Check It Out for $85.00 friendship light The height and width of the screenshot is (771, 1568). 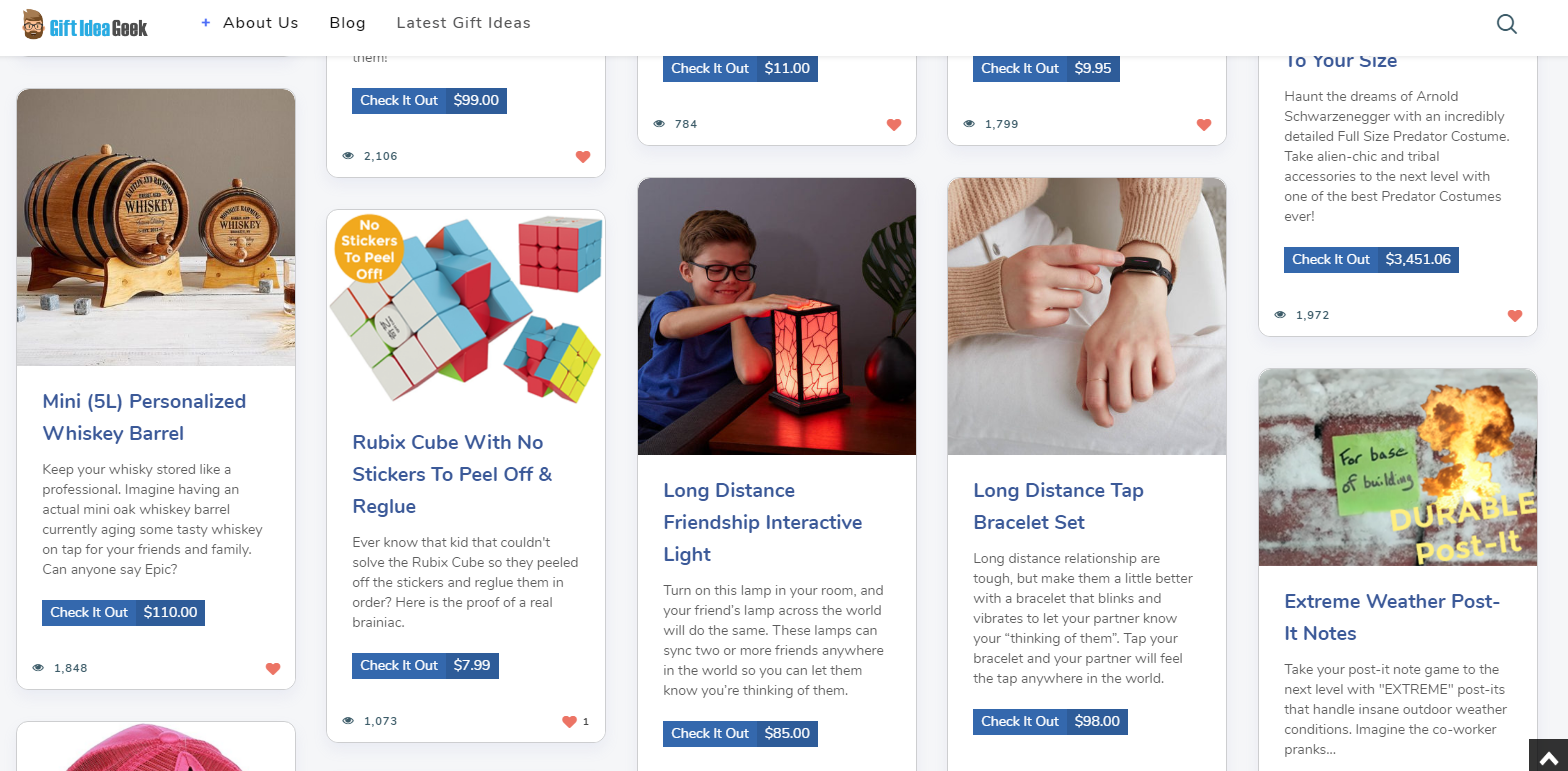740,733
